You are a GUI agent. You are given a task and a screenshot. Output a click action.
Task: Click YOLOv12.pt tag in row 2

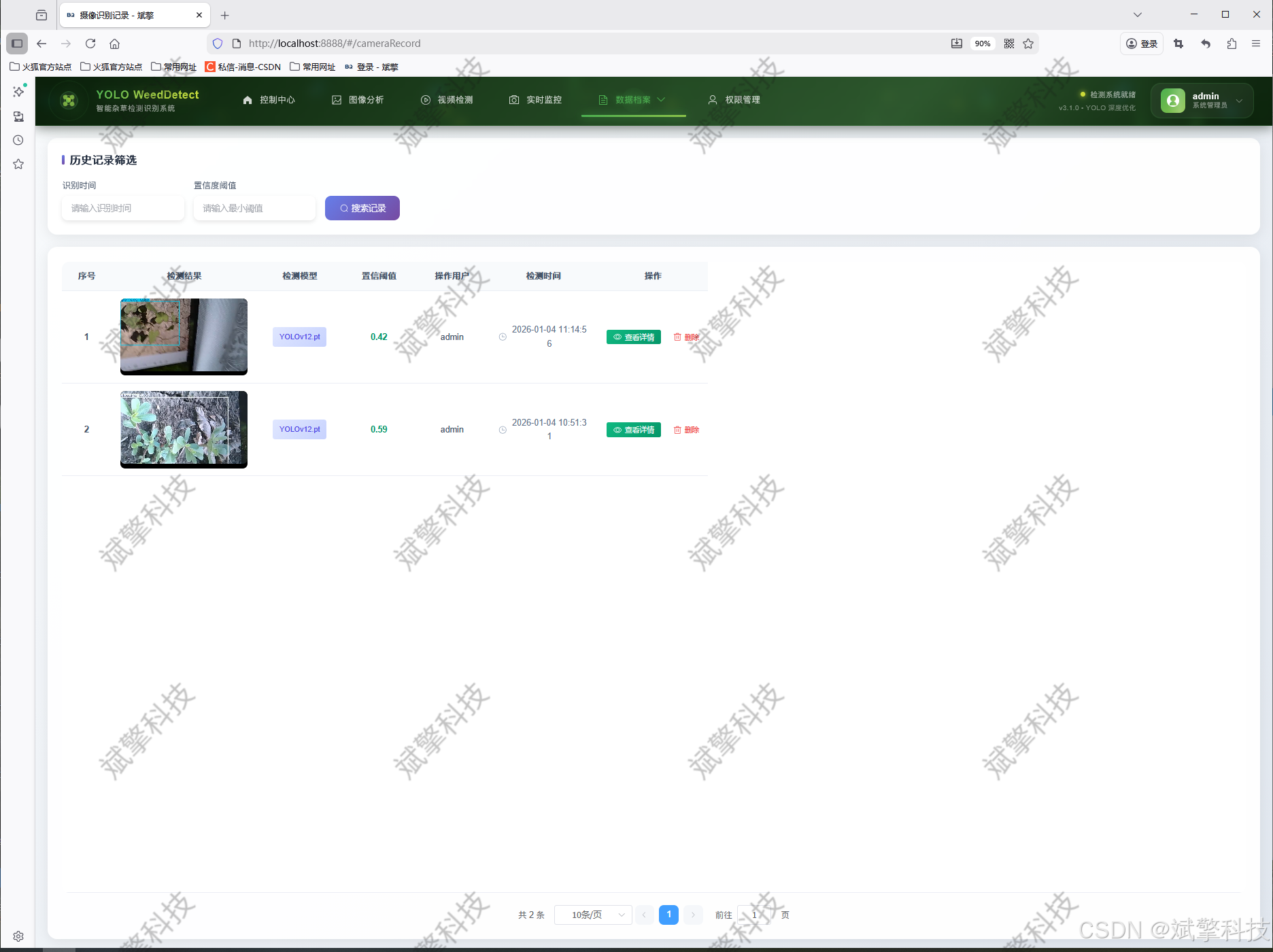point(299,429)
